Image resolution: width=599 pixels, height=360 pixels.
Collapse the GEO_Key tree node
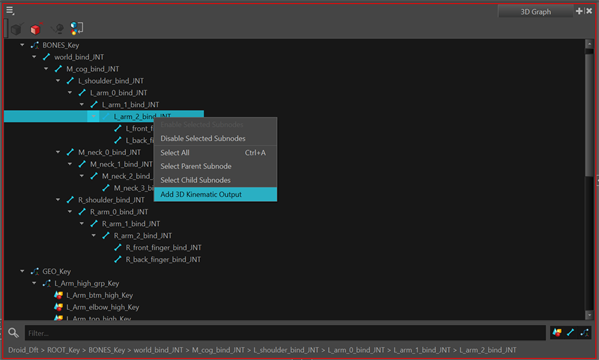point(22,271)
